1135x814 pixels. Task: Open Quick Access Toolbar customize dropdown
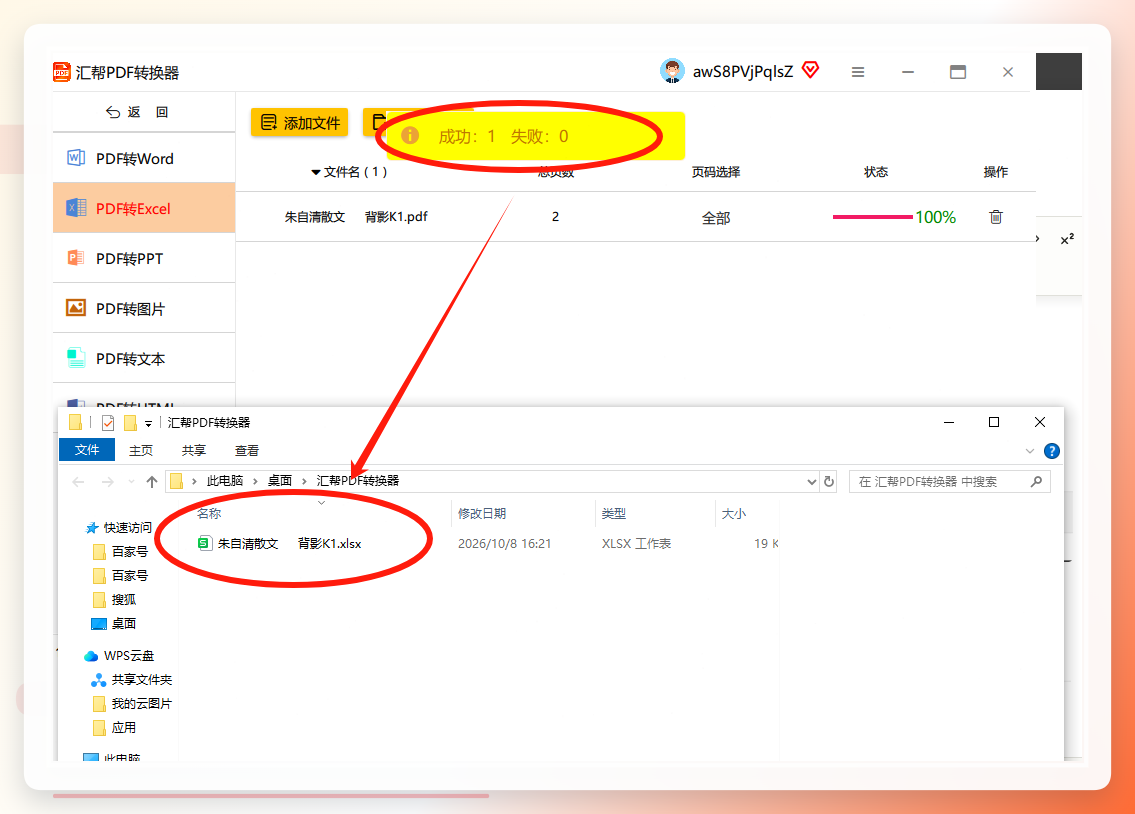coord(148,423)
